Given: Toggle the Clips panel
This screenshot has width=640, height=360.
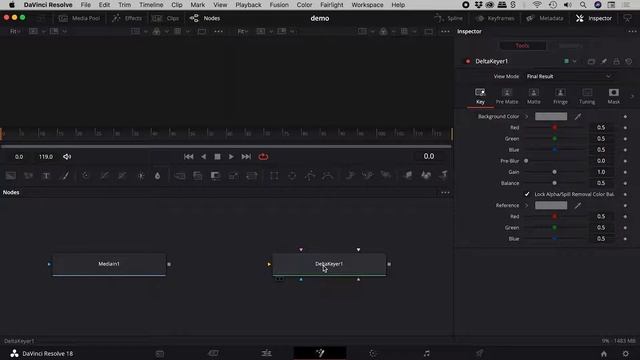Looking at the screenshot, I should coord(165,18).
